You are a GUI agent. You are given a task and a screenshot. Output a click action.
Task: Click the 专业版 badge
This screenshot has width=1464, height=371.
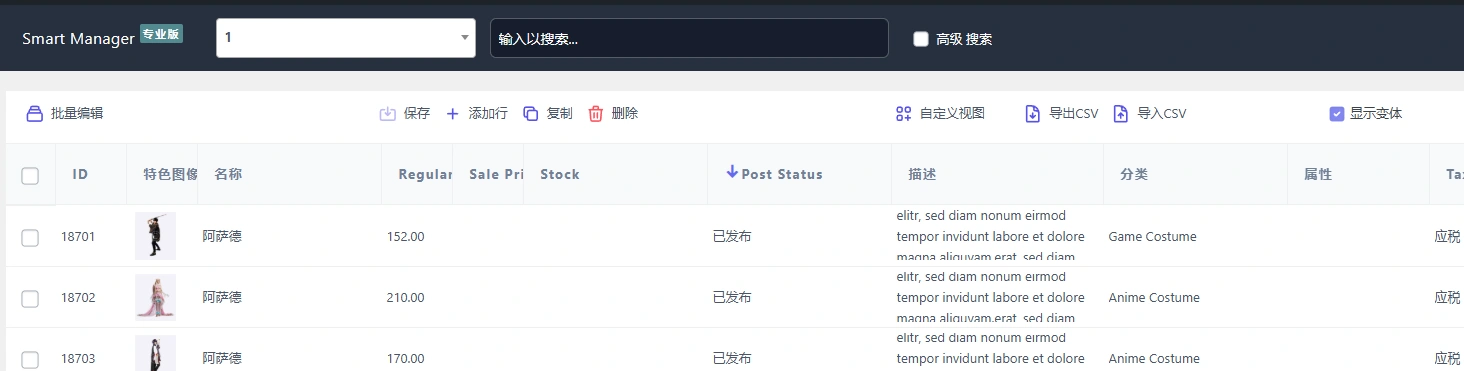[161, 34]
